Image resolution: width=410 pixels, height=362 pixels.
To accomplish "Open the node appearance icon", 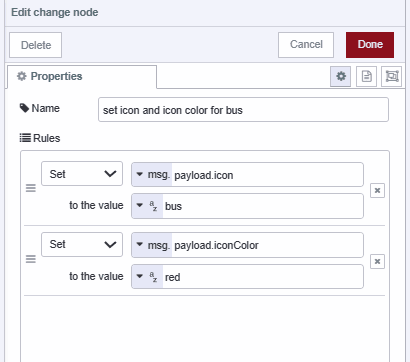I will click(392, 77).
